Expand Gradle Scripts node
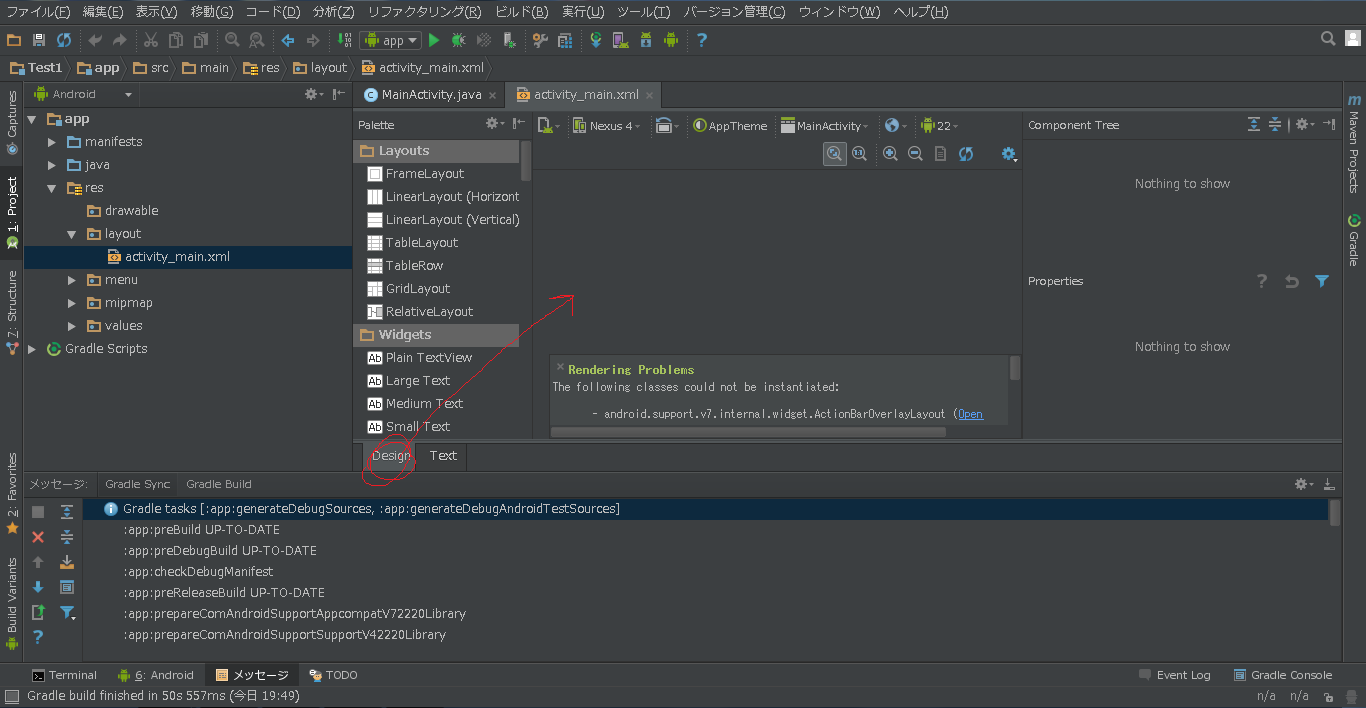The image size is (1366, 708). pos(32,349)
